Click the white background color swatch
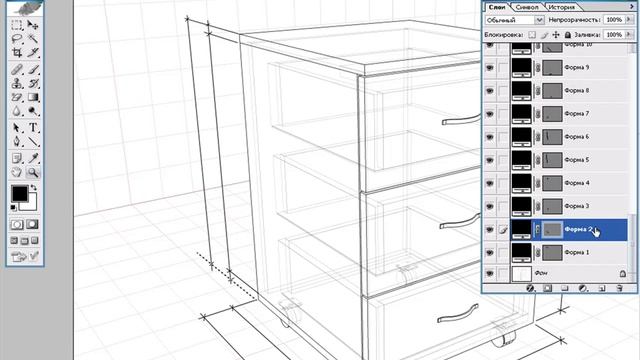Screen dimensions: 640x360 click(32, 204)
